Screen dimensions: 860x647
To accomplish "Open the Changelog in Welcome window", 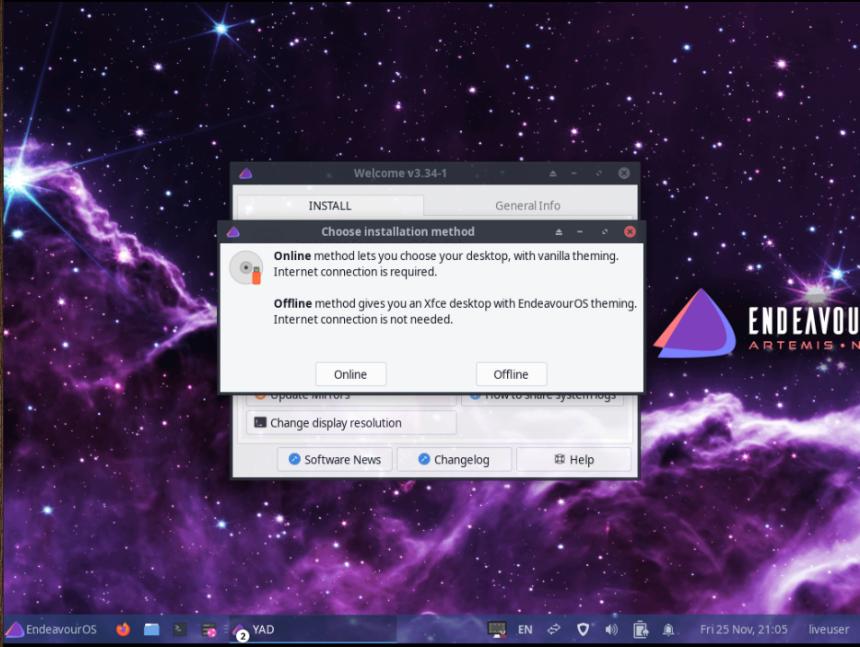I will pyautogui.click(x=454, y=459).
